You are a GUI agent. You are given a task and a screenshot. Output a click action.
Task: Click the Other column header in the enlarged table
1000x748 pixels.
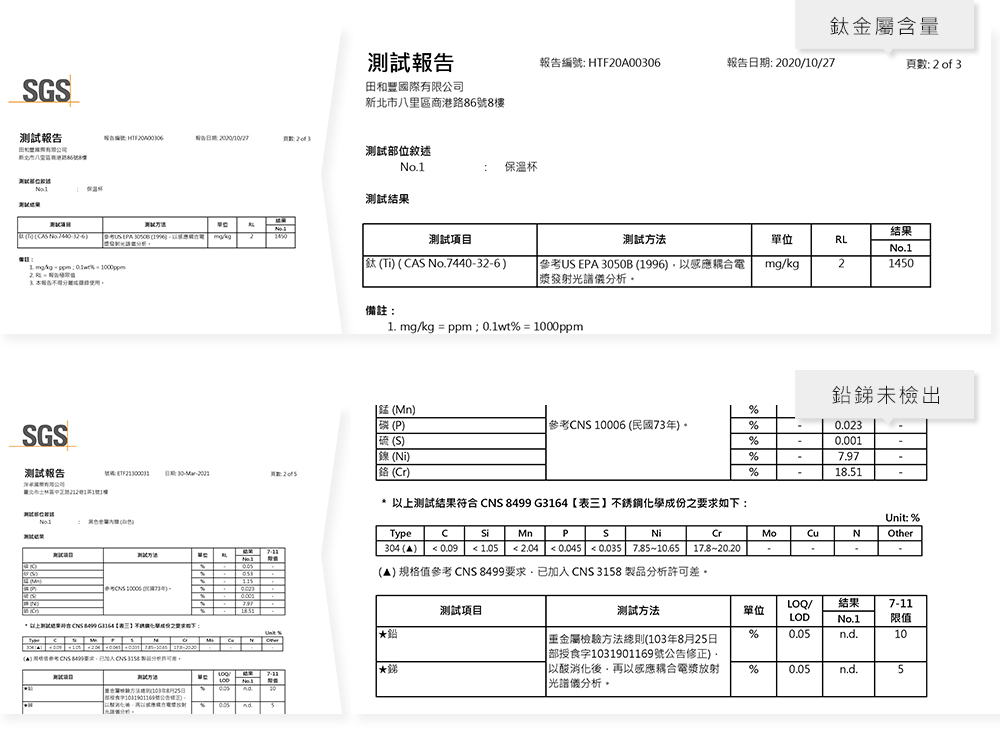900,533
